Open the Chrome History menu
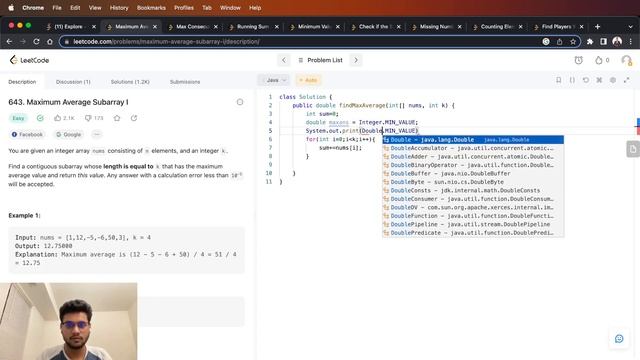This screenshot has width=640, height=360. coord(119,8)
